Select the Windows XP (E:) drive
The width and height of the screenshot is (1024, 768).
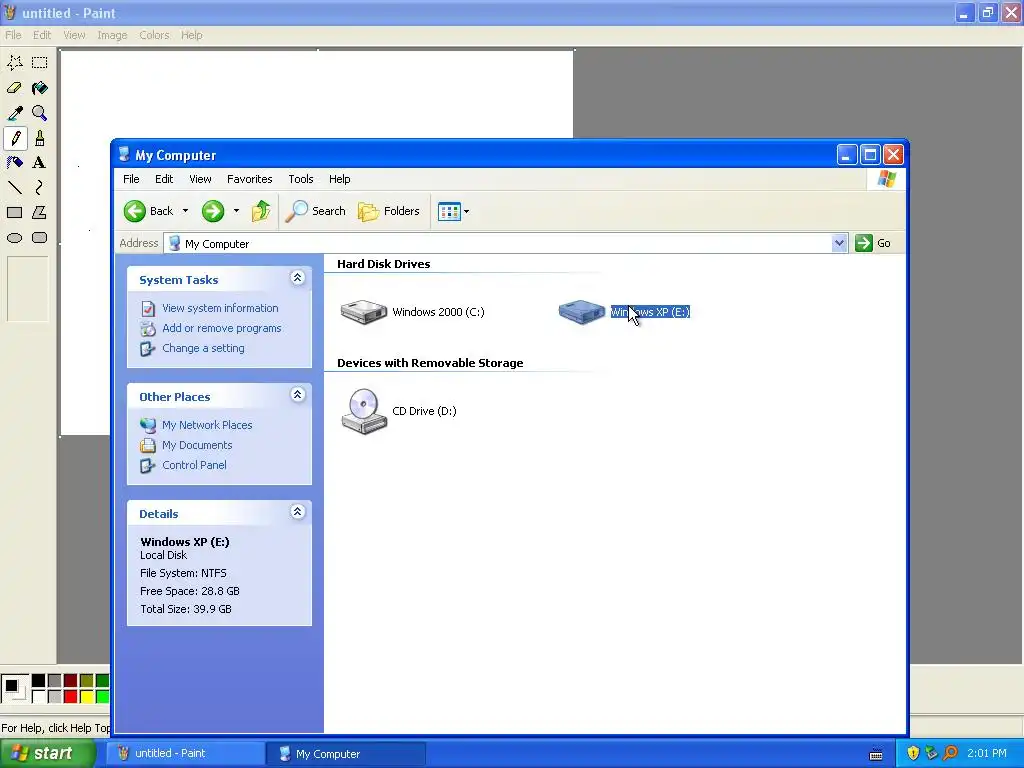coord(624,312)
